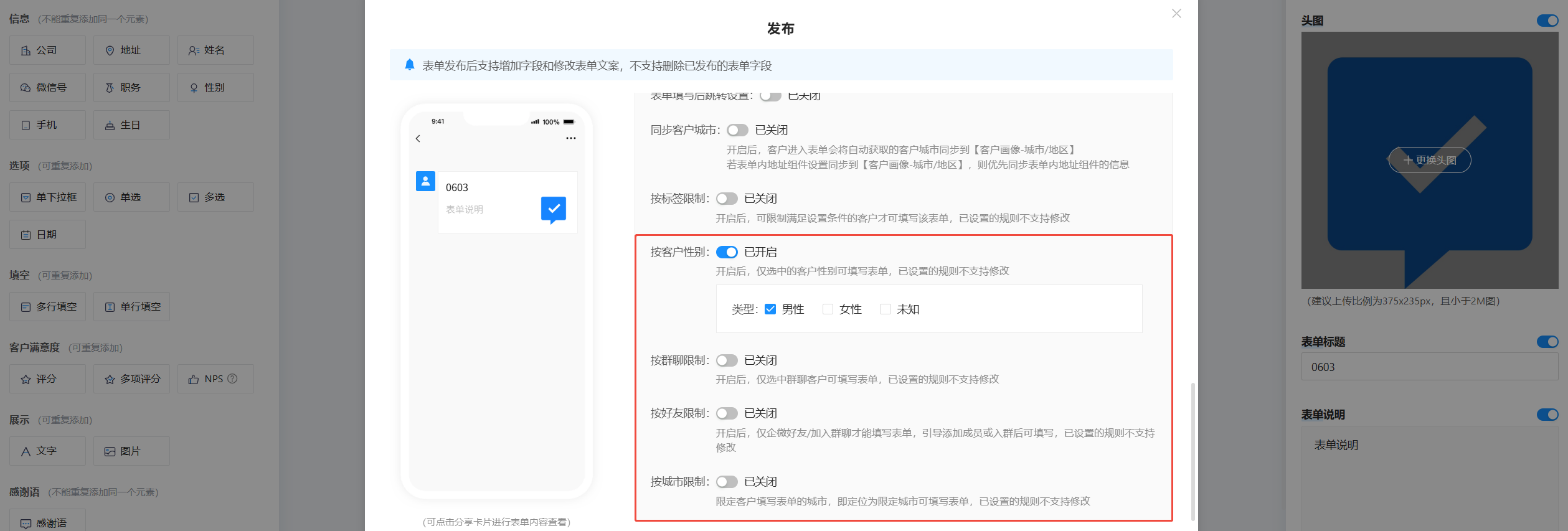Add the 职务 job title field
The image size is (1568, 531).
[x=131, y=88]
